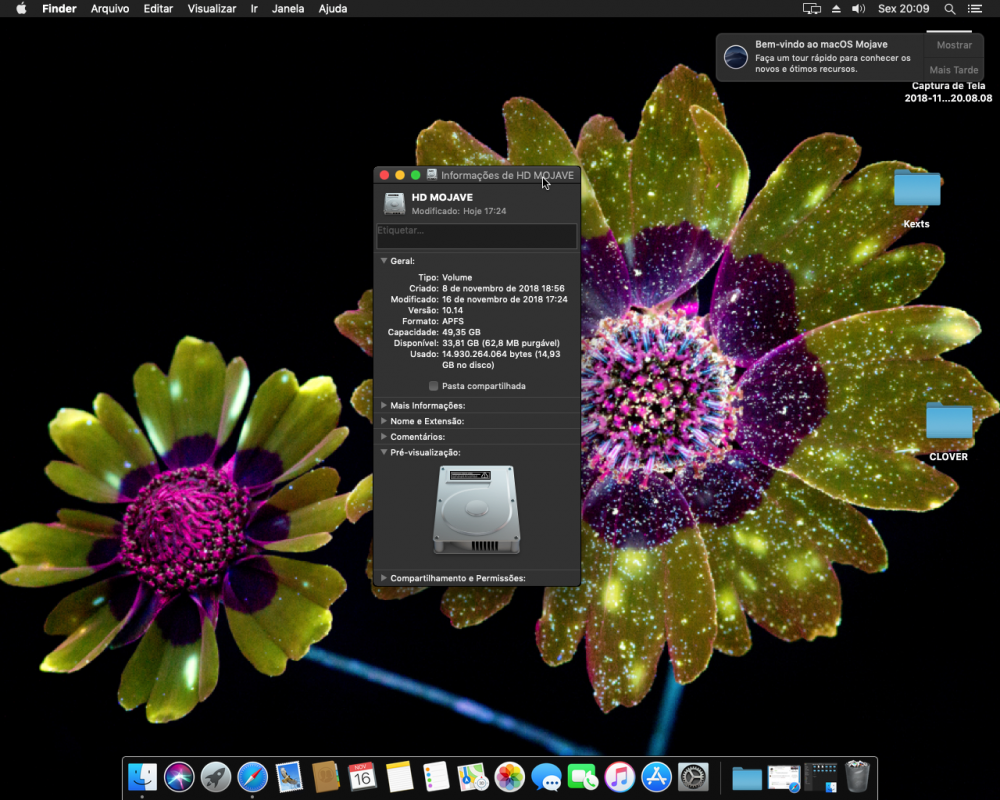Viewport: 1000px width, 800px height.
Task: Expand Compartilhamento e Permissões section
Action: tap(384, 578)
